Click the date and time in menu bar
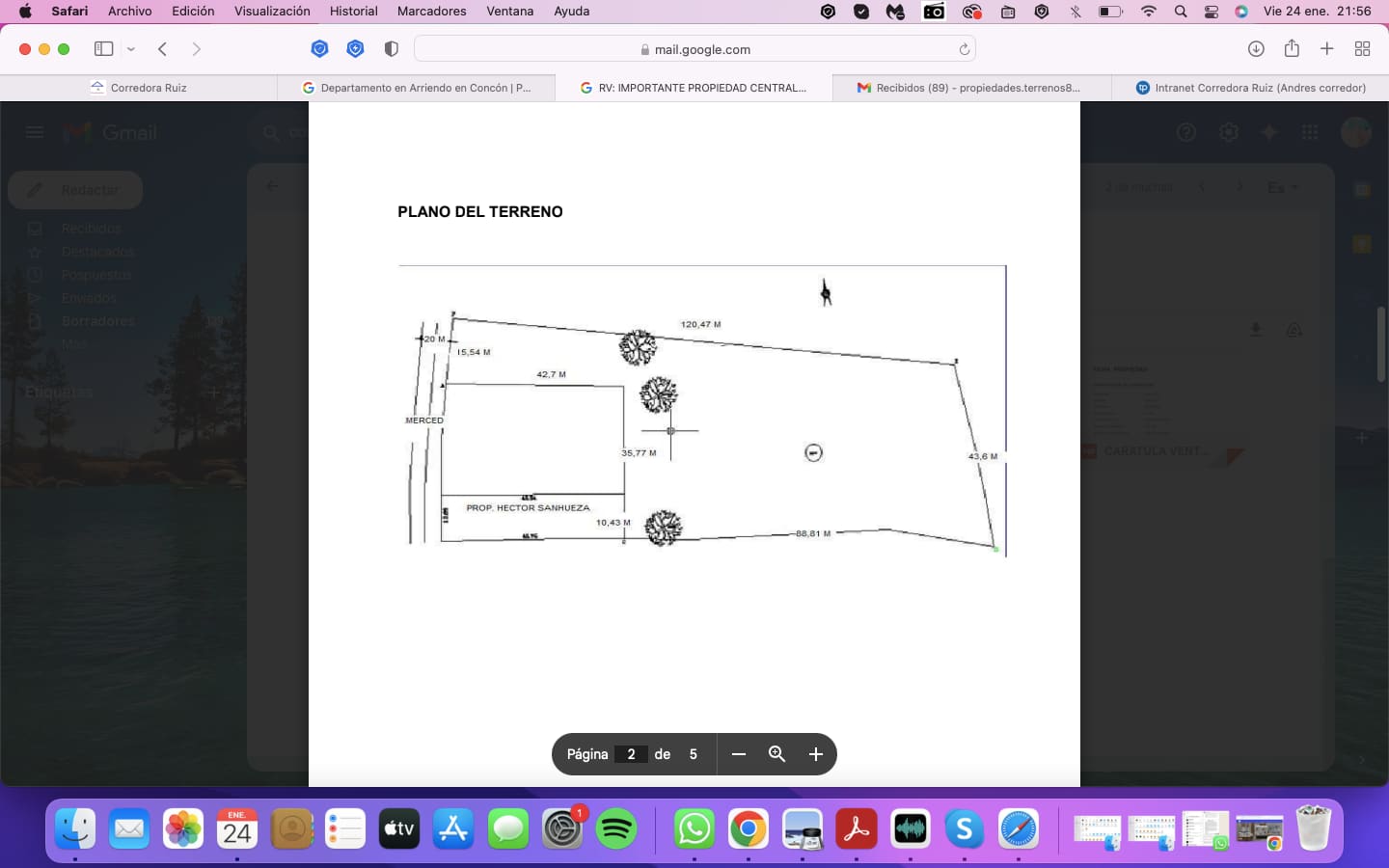This screenshot has height=868, width=1389. tap(1317, 12)
